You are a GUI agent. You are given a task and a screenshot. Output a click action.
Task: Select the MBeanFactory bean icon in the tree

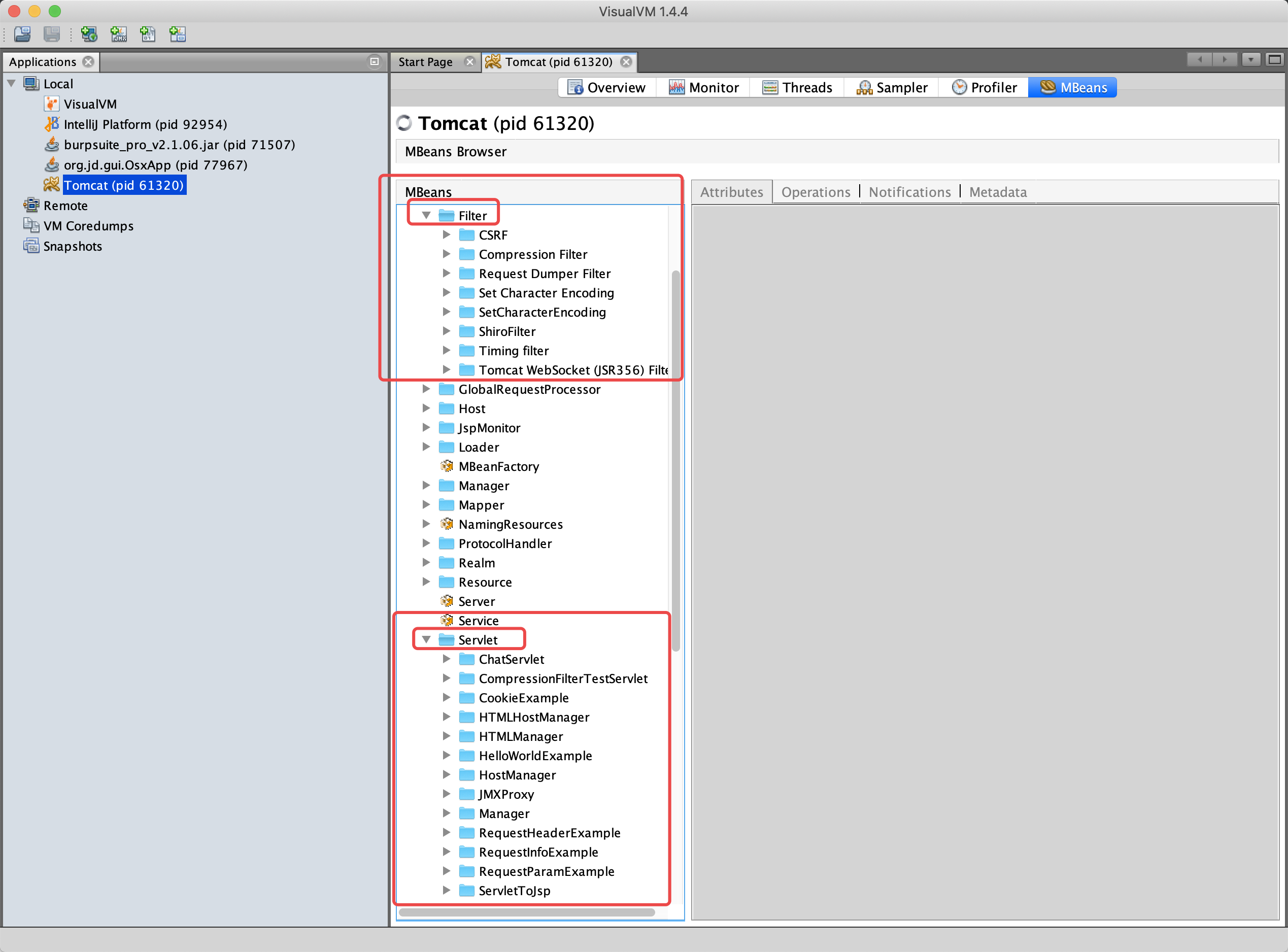coord(447,466)
